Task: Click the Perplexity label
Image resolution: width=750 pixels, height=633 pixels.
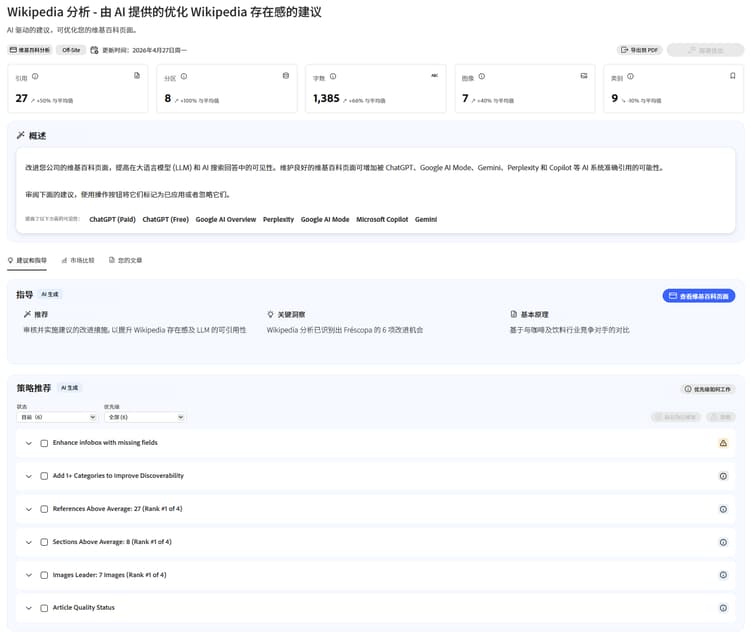Action: click(x=278, y=219)
